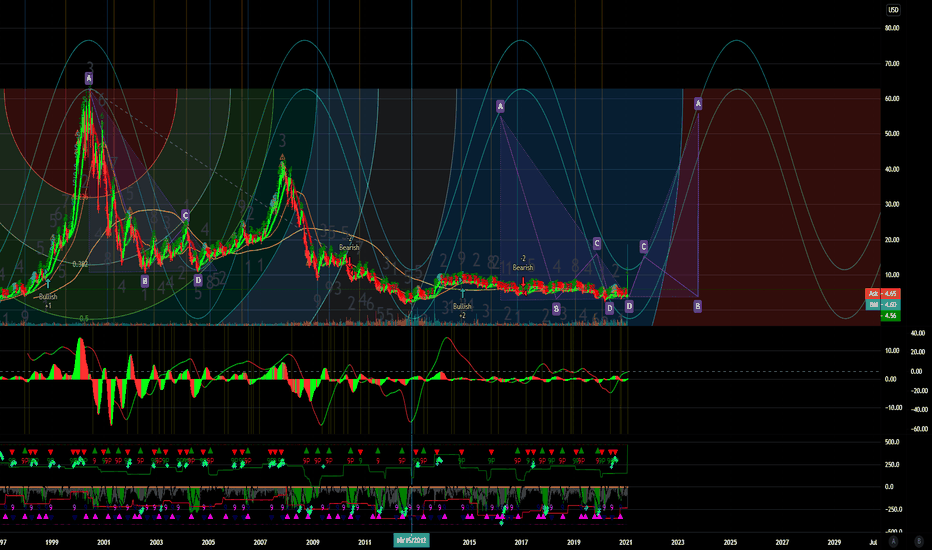The height and width of the screenshot is (550, 932).
Task: Select the A pattern point above year 2024
Action: (698, 103)
